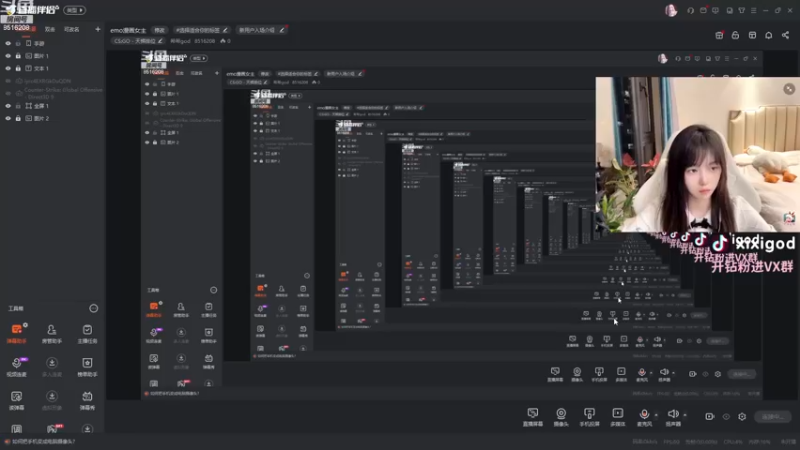The image size is (800, 450).
Task: Open the shirt skin icon in title bar
Action: (741, 10)
